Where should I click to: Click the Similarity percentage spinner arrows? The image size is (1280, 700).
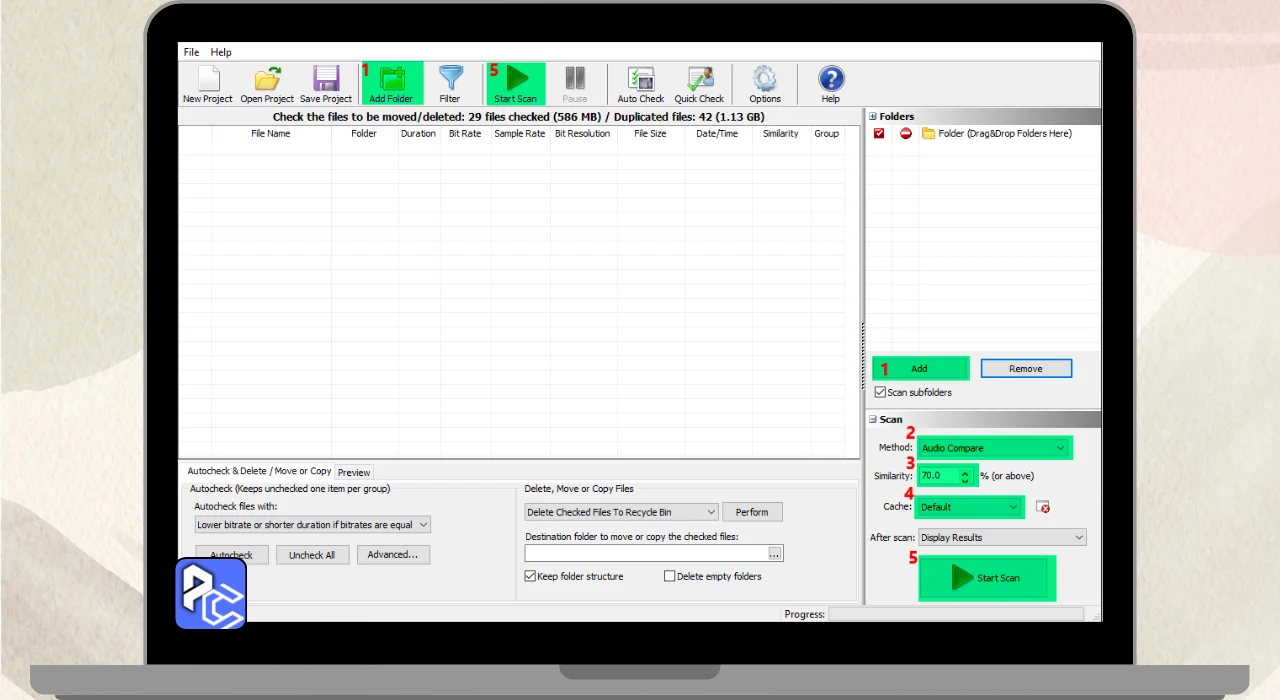[964, 476]
